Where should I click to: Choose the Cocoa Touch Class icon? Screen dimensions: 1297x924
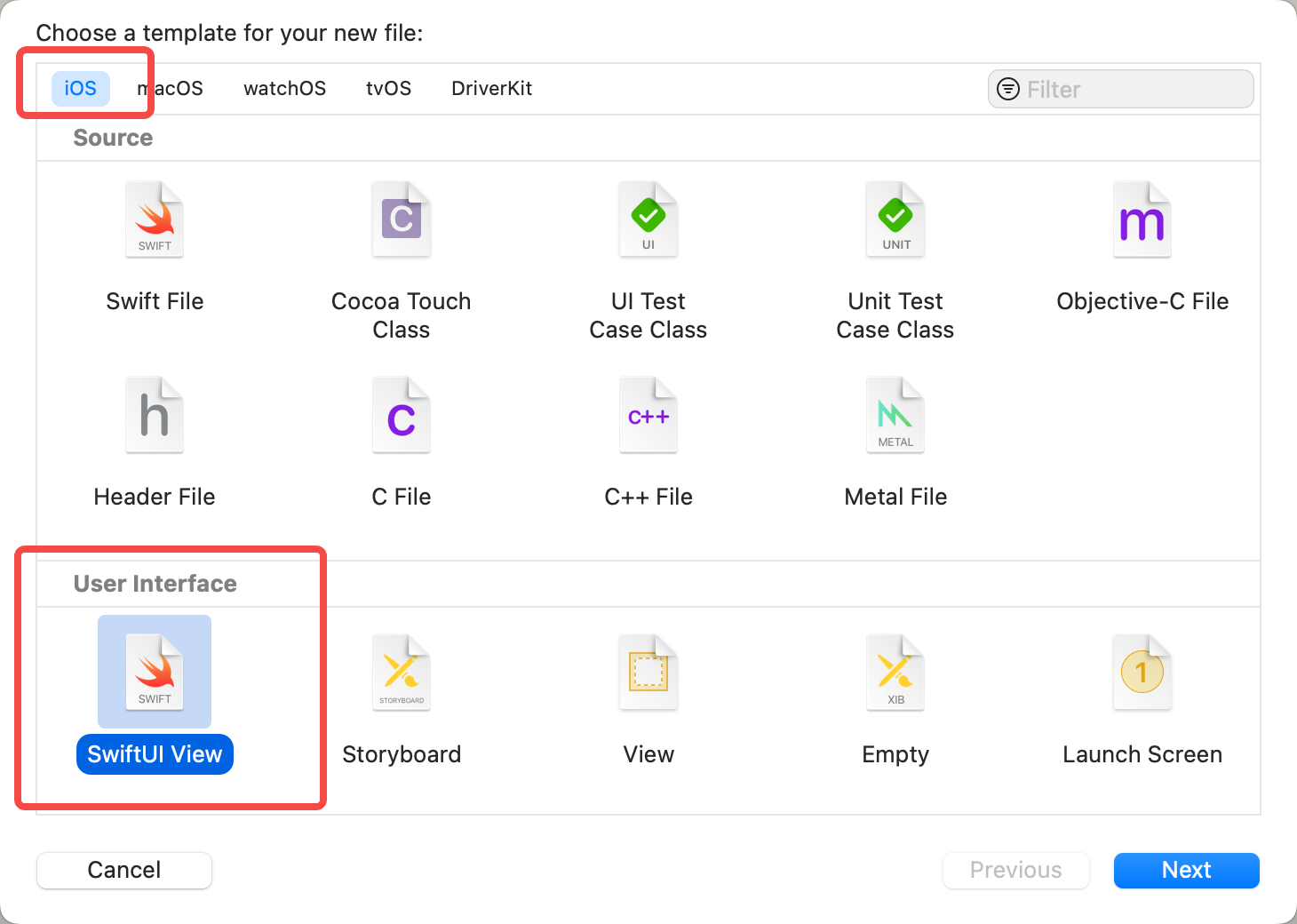[x=402, y=219]
